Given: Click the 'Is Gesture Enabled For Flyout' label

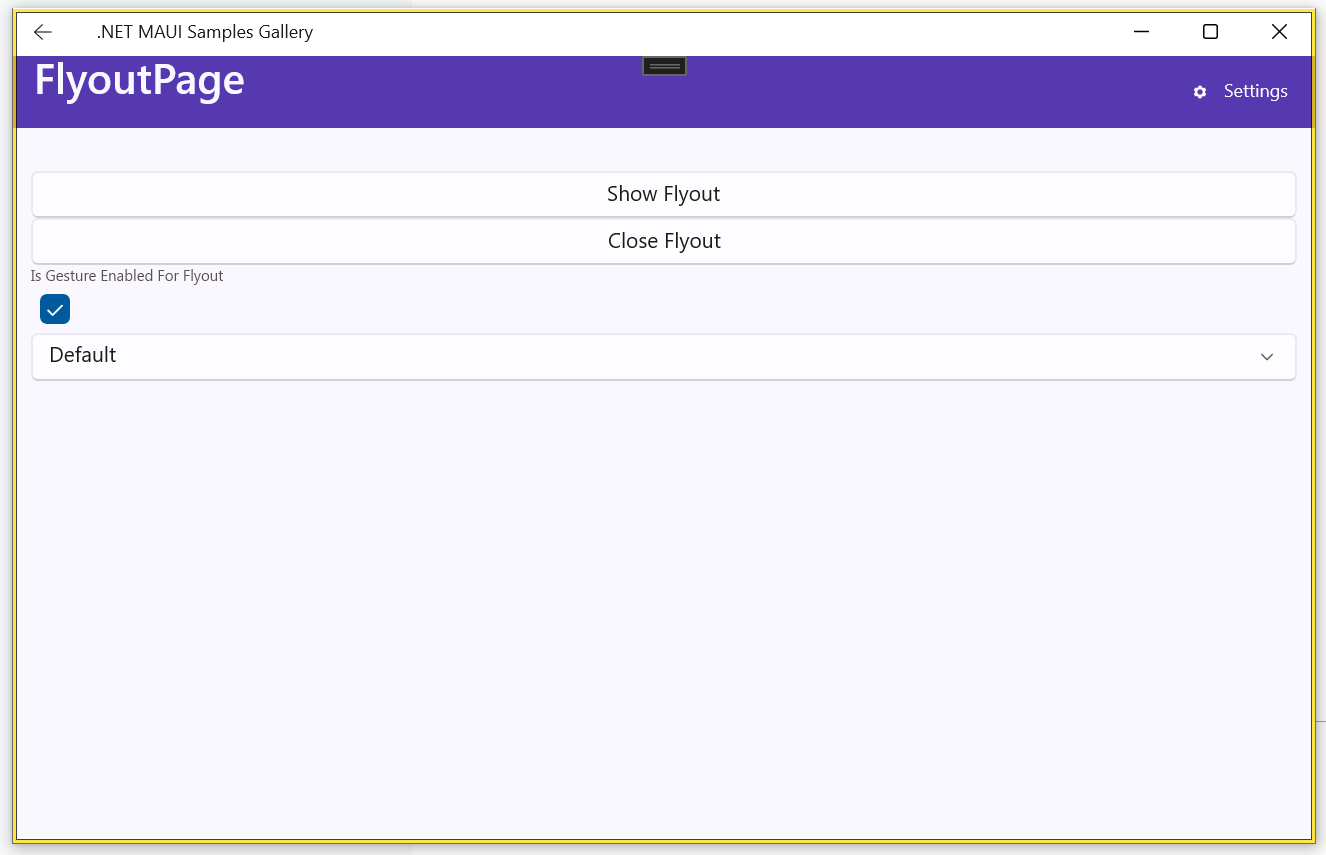Looking at the screenshot, I should (127, 276).
